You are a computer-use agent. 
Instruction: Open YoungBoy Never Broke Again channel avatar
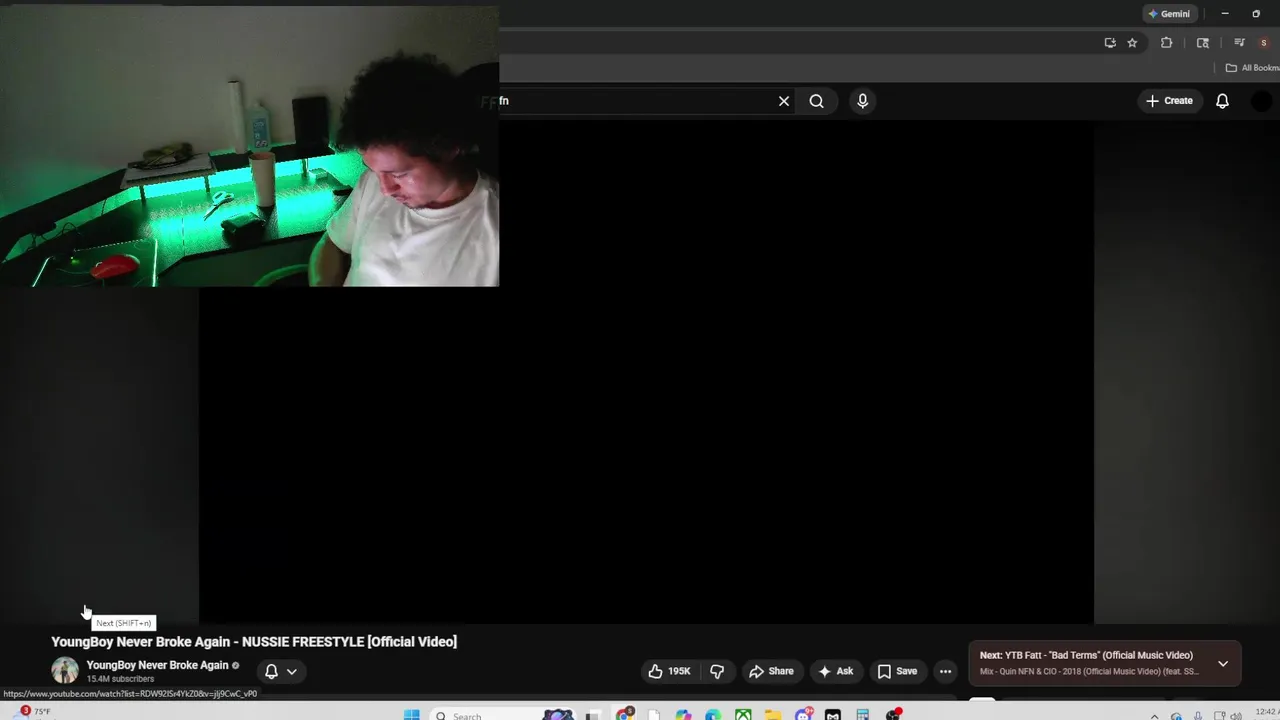point(65,671)
